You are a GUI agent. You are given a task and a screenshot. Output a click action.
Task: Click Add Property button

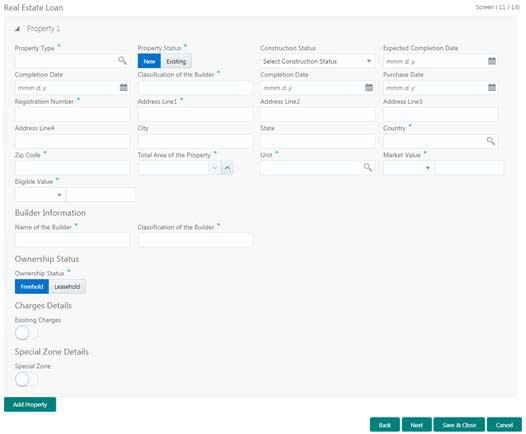[x=30, y=404]
